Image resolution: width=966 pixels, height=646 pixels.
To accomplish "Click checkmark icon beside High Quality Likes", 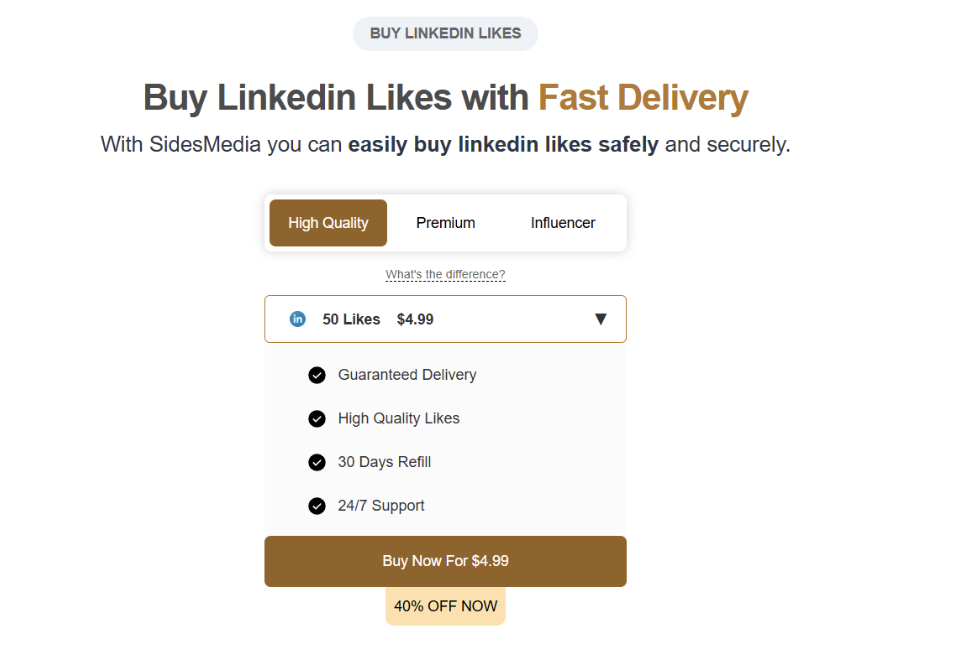I will (x=317, y=419).
